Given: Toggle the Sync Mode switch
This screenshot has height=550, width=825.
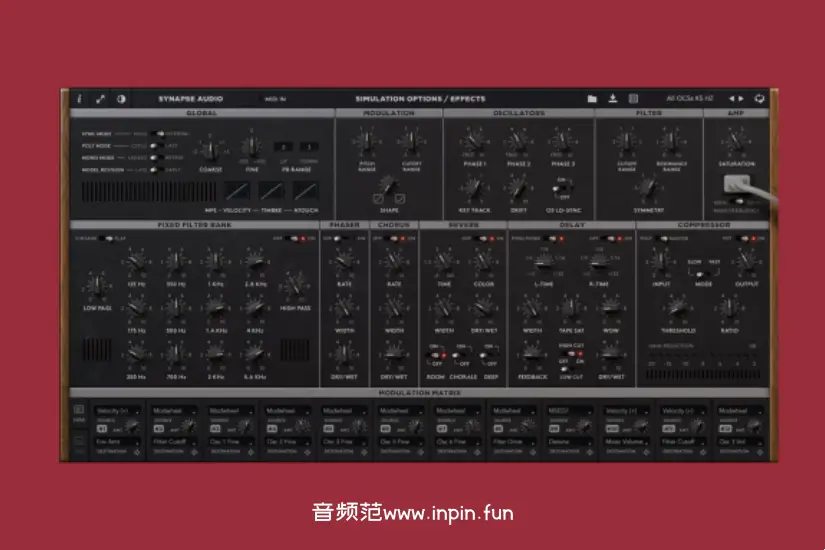Looking at the screenshot, I should click(157, 134).
